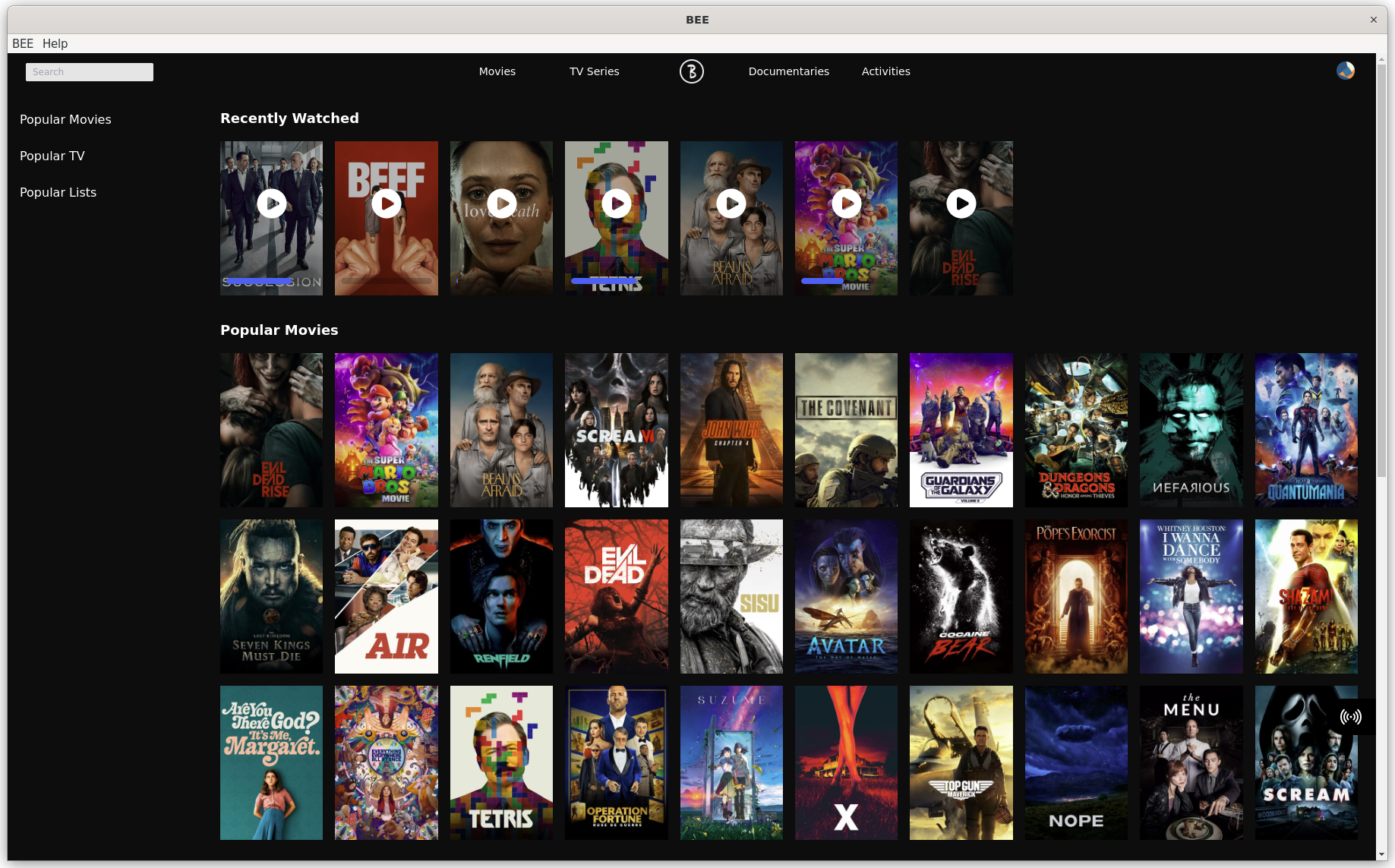Open Top Gun Maverick poster
The height and width of the screenshot is (868, 1395).
[961, 762]
